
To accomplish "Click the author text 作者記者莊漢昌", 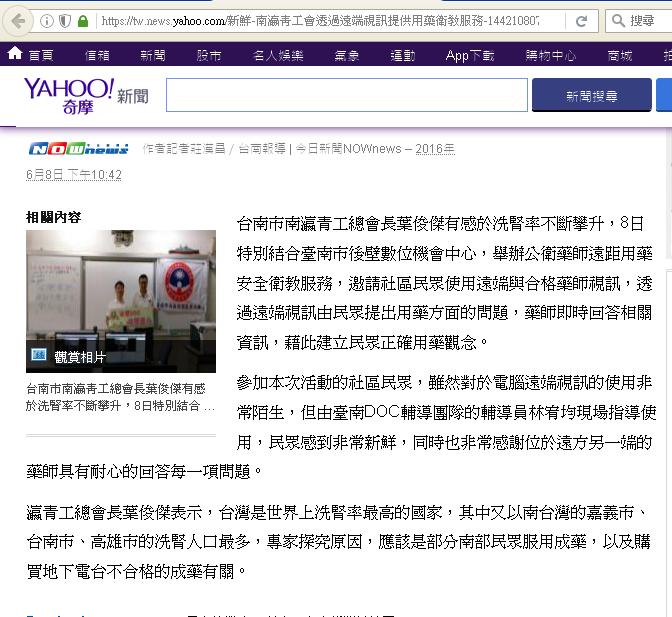I will (x=184, y=149).
